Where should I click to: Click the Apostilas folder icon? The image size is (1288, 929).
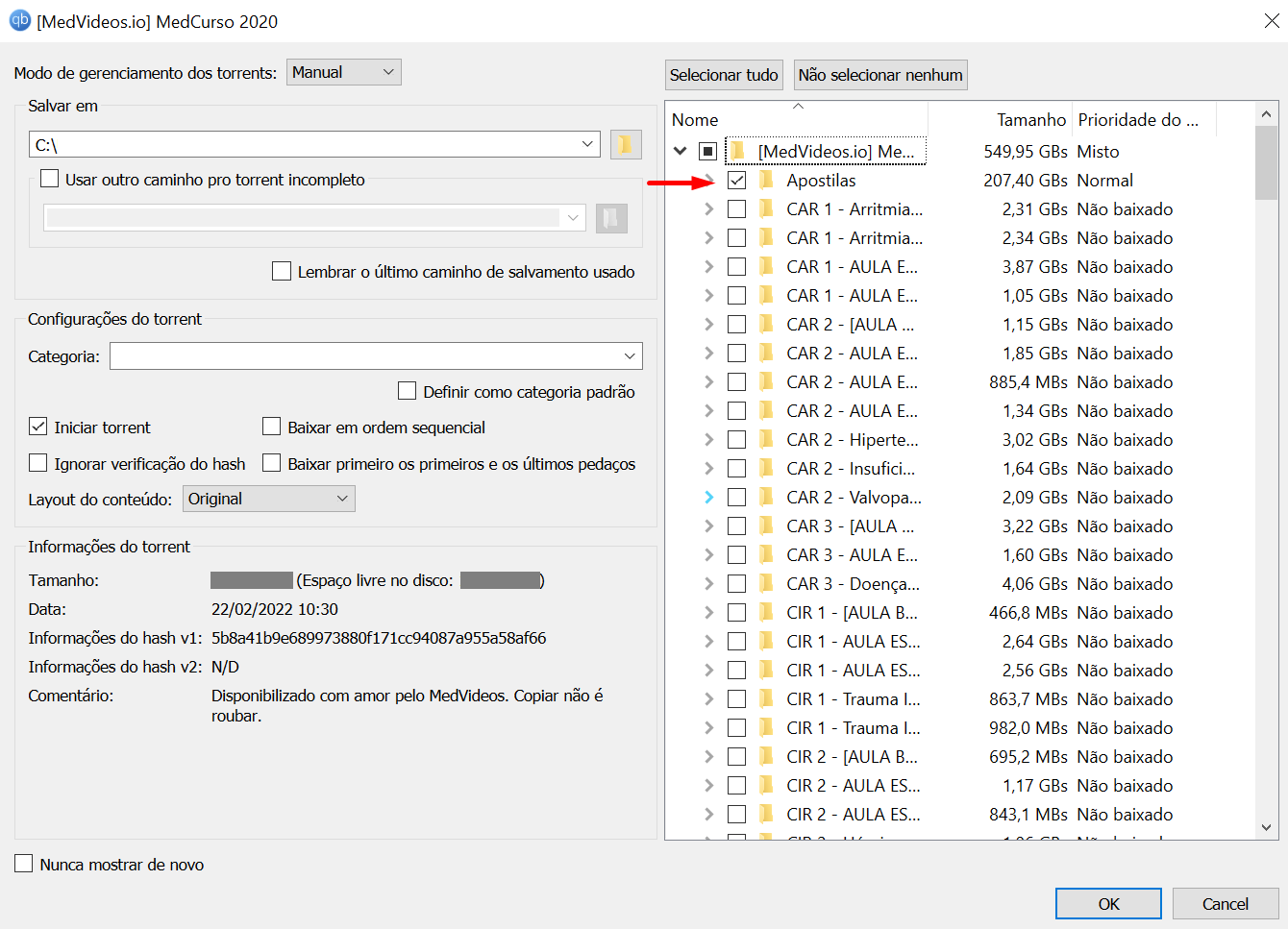[x=766, y=181]
